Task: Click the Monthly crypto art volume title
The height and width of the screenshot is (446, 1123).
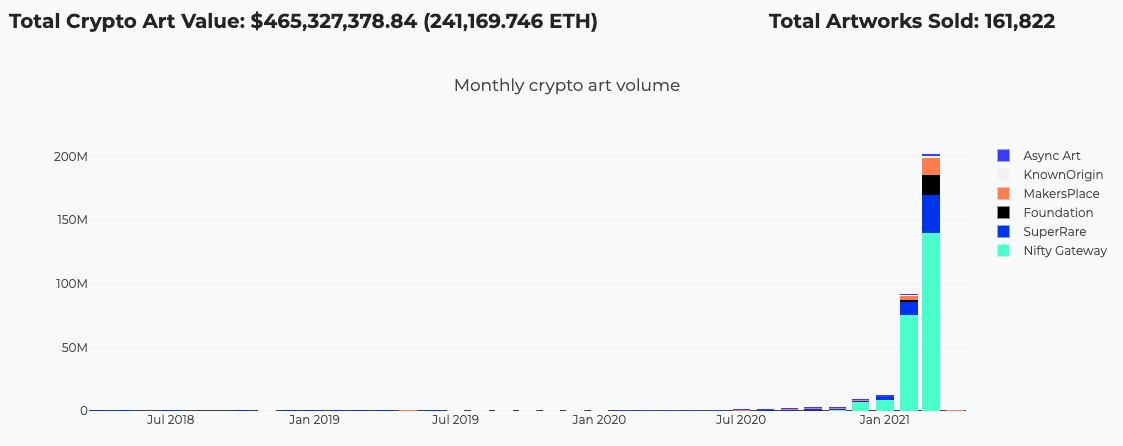Action: 566,86
